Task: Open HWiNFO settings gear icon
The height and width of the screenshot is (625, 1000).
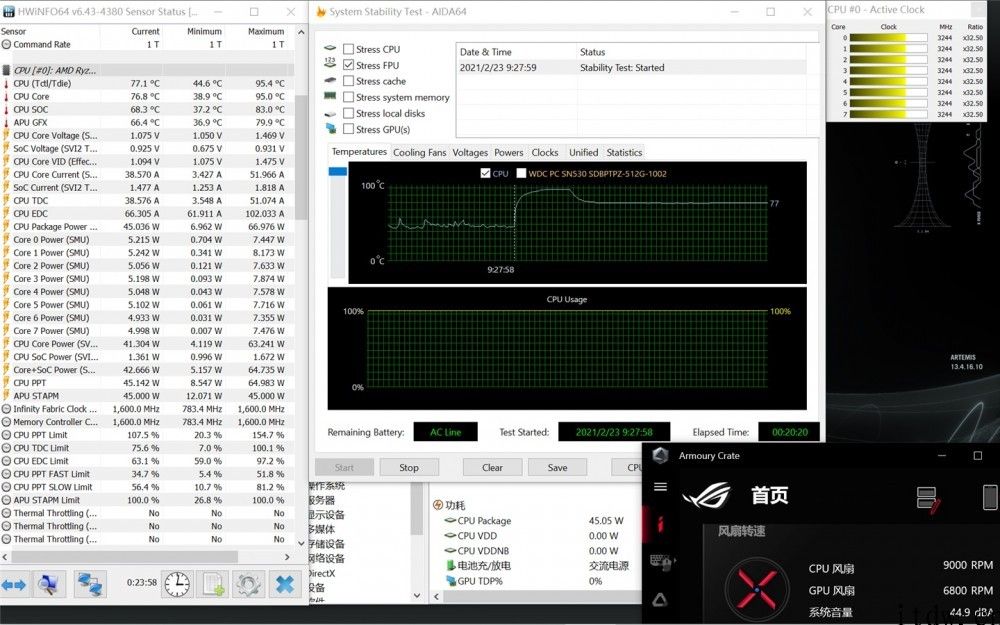Action: point(247,584)
